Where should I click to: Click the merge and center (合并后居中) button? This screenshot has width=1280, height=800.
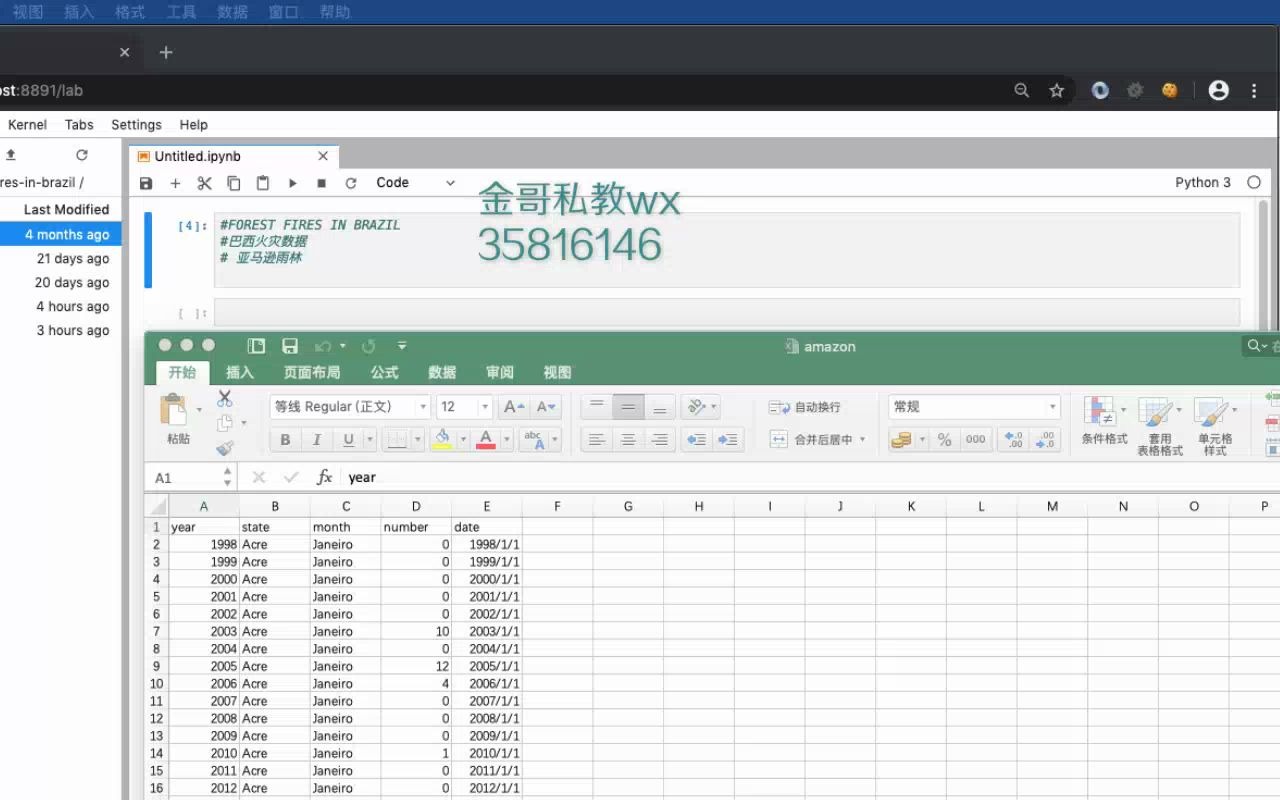pyautogui.click(x=815, y=439)
